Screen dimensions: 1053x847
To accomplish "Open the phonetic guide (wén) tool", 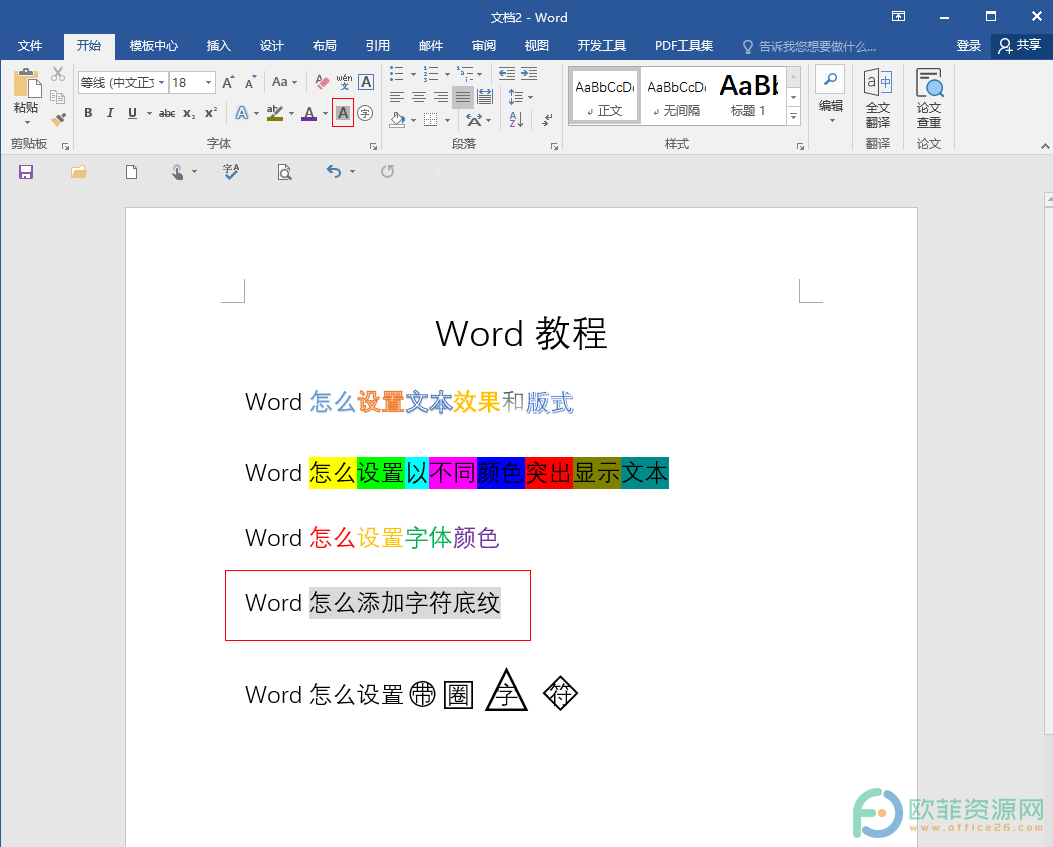I will (345, 82).
